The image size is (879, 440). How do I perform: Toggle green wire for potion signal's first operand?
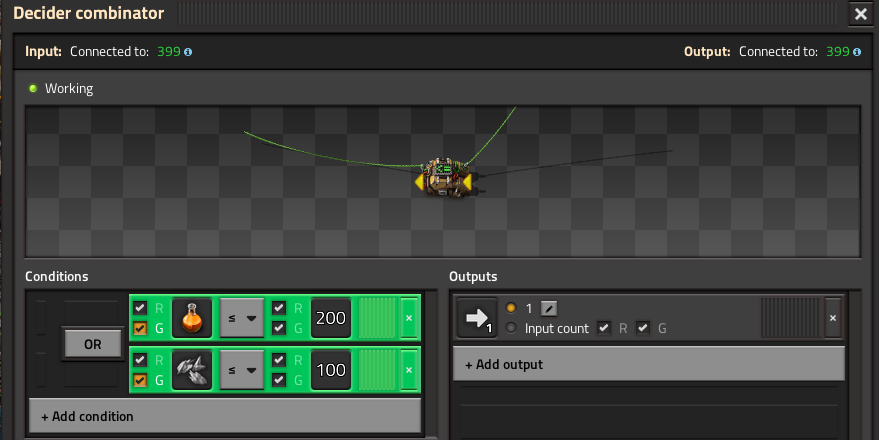pyautogui.click(x=140, y=328)
